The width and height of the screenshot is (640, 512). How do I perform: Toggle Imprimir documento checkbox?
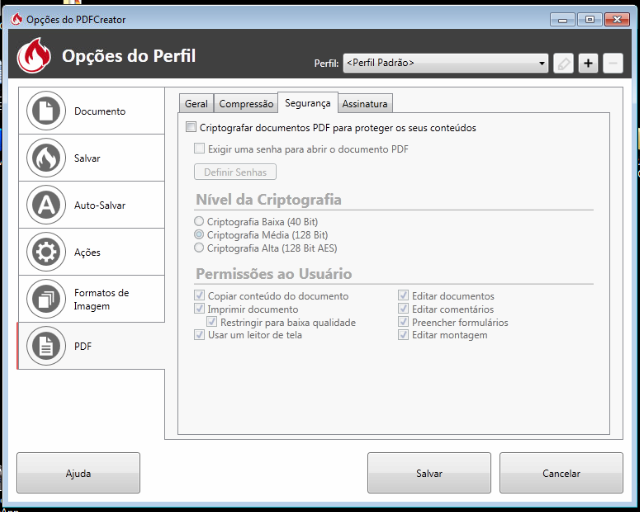click(x=199, y=308)
